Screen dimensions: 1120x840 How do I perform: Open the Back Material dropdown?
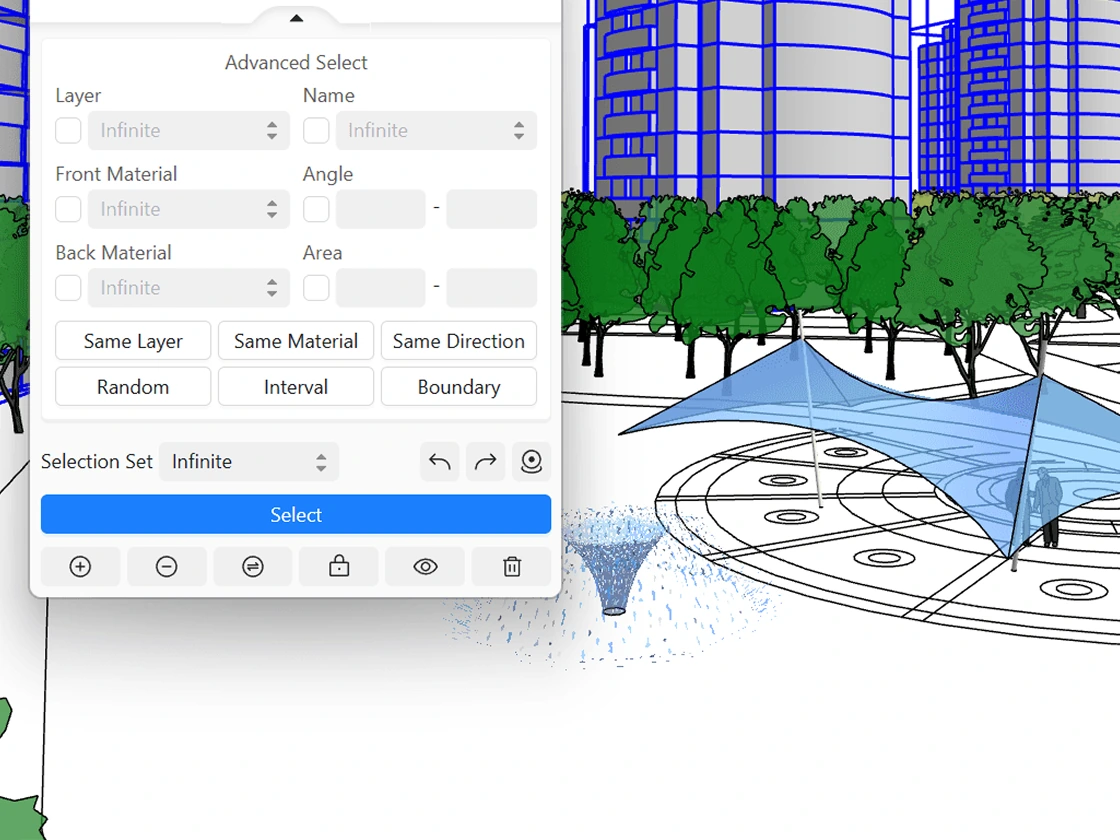coord(188,288)
